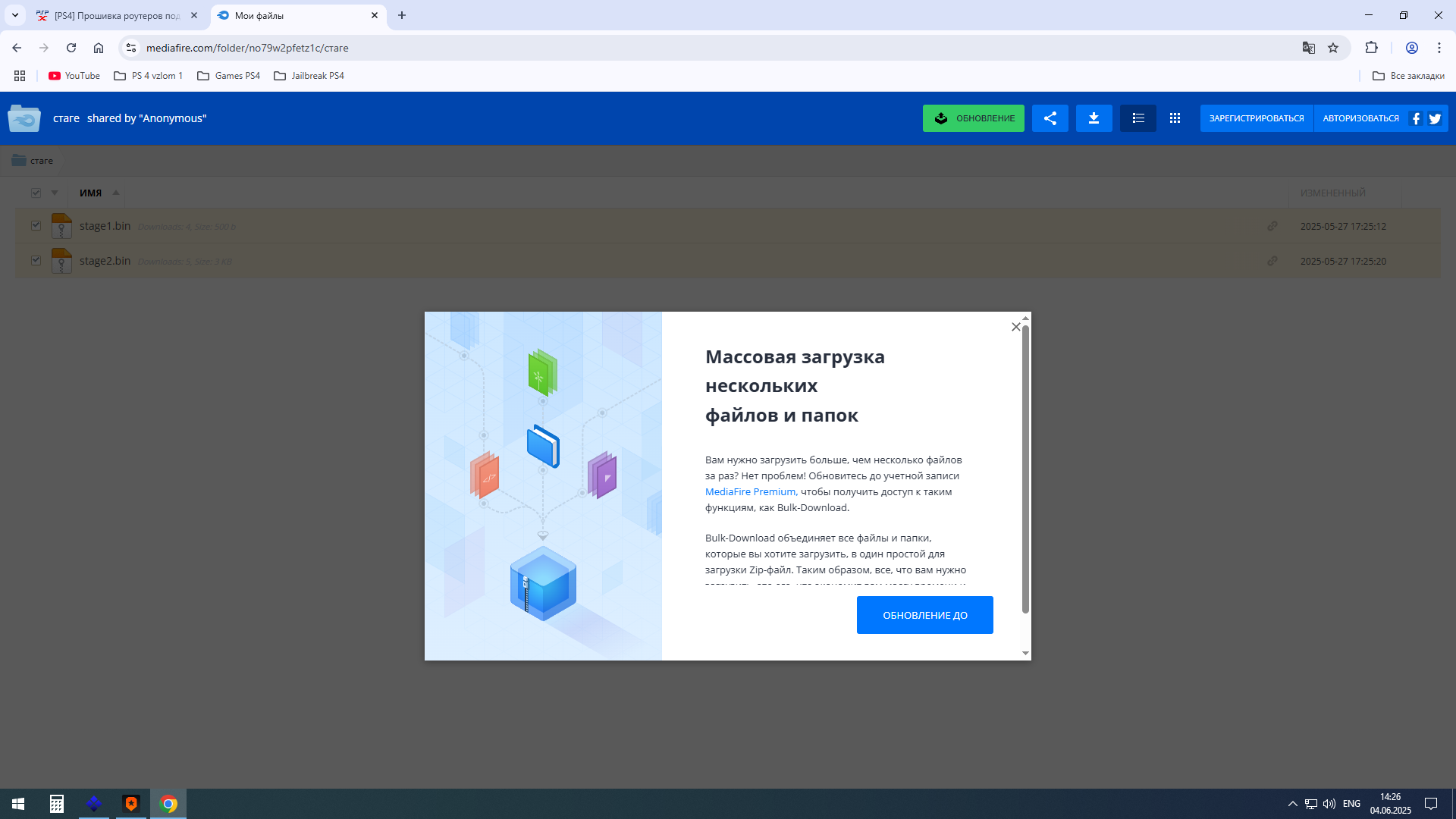This screenshot has width=1456, height=819.
Task: Open the apps grid in bookmarks bar
Action: tap(20, 76)
